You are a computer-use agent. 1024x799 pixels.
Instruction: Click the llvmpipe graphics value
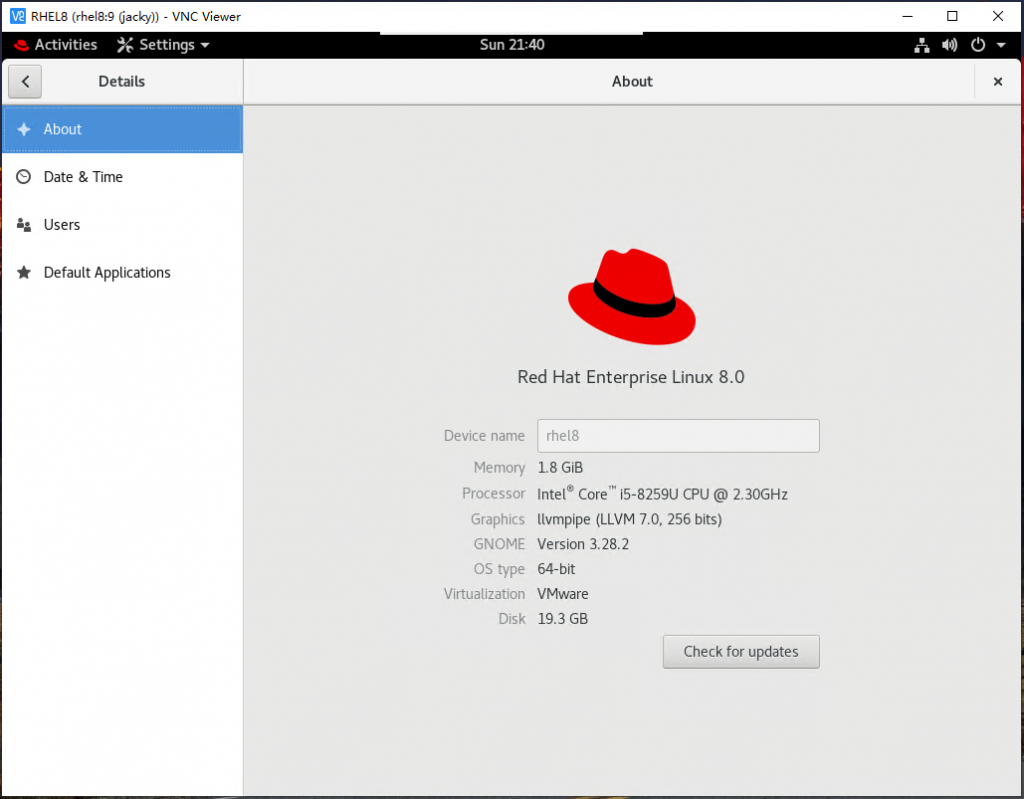pos(630,519)
